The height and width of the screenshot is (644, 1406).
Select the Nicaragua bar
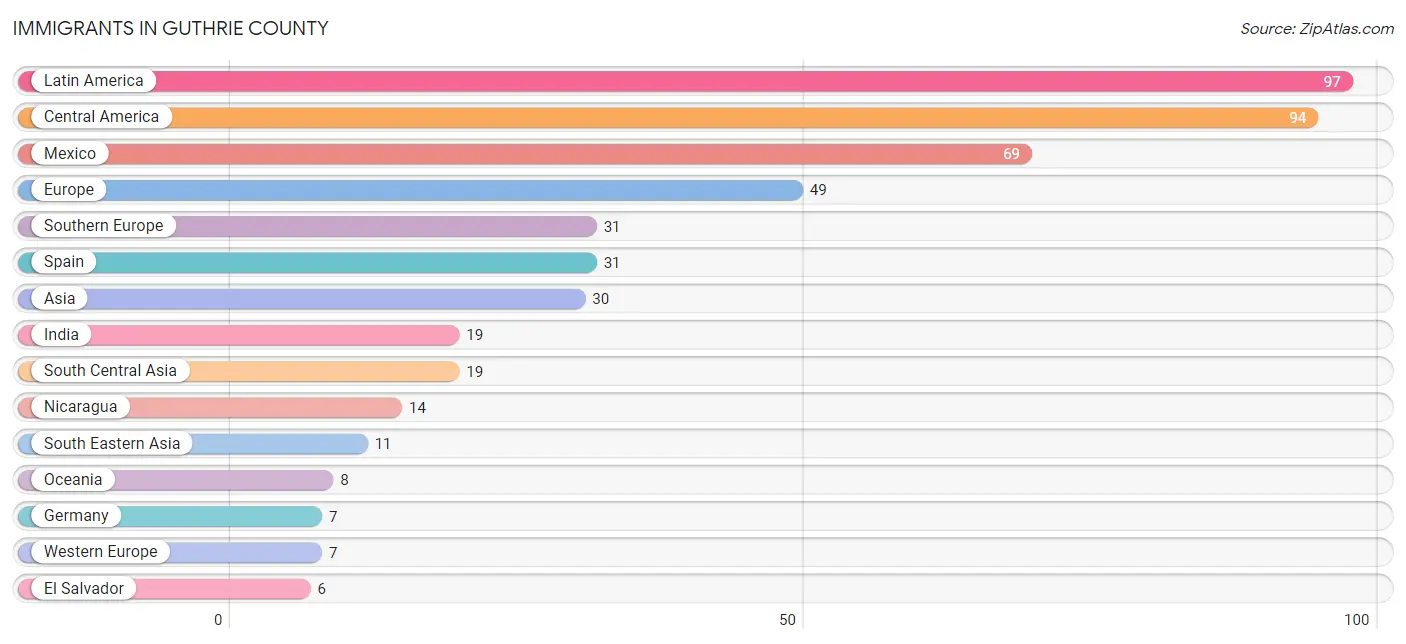coord(209,407)
